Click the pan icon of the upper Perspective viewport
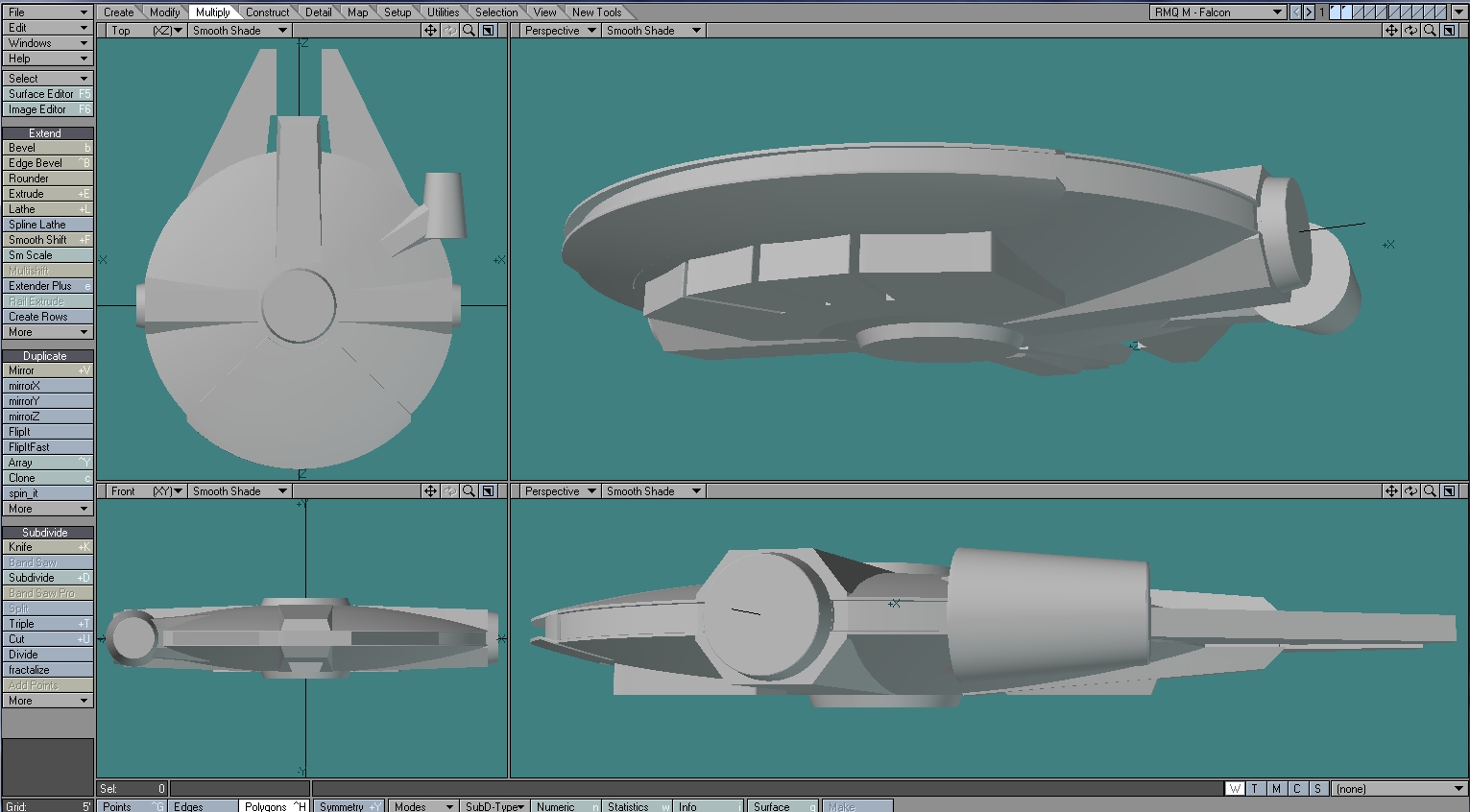Image resolution: width=1470 pixels, height=812 pixels. [x=1391, y=31]
